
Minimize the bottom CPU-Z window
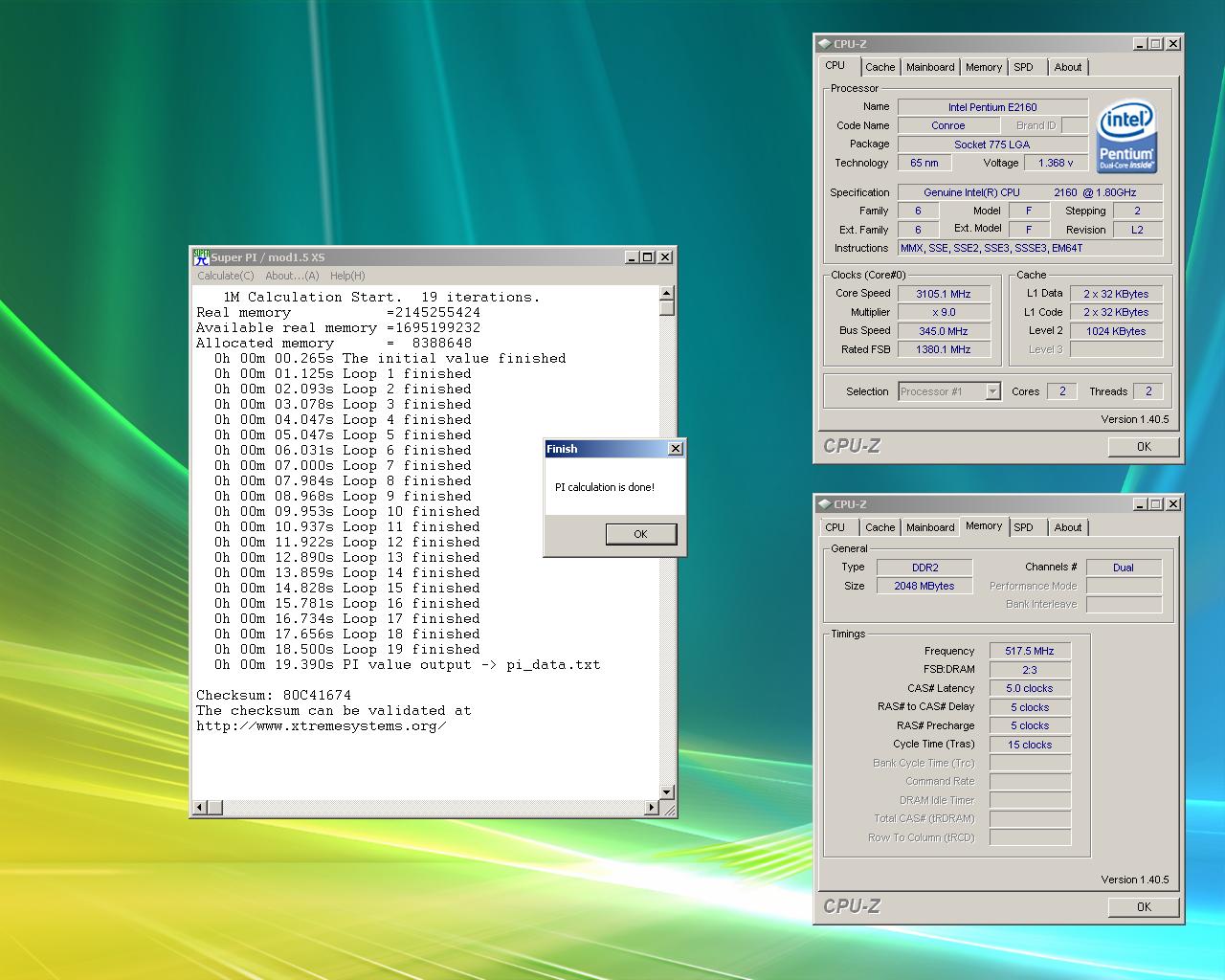(1140, 503)
